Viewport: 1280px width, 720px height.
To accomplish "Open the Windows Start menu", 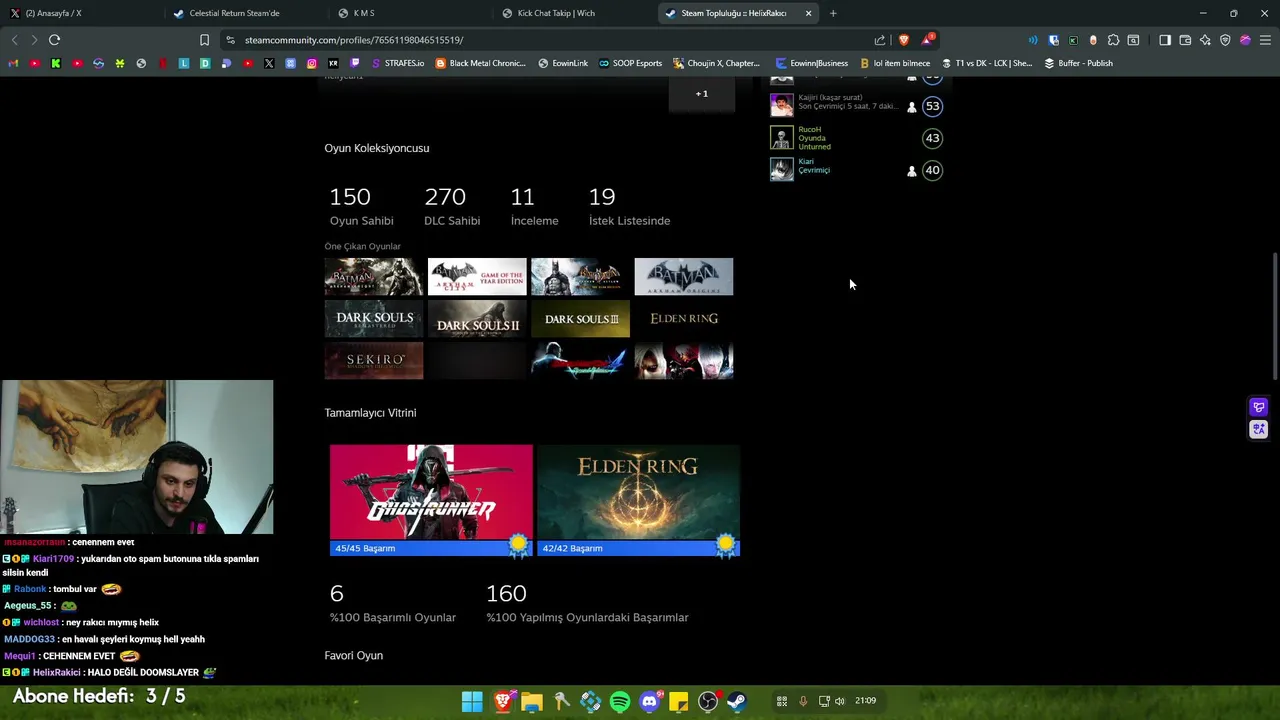I will click(x=472, y=701).
